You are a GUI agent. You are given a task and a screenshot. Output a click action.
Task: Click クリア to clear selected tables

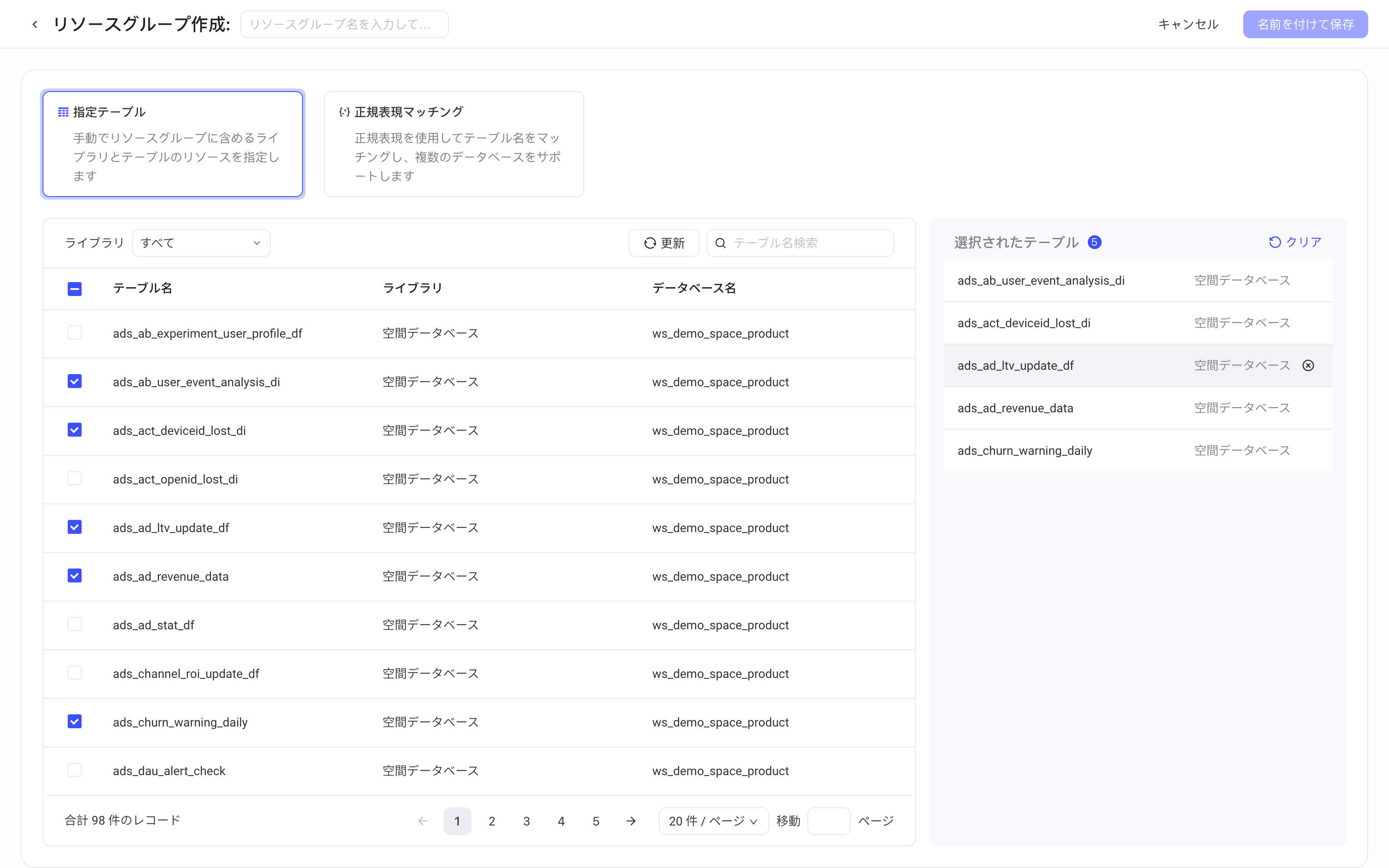click(x=1295, y=242)
